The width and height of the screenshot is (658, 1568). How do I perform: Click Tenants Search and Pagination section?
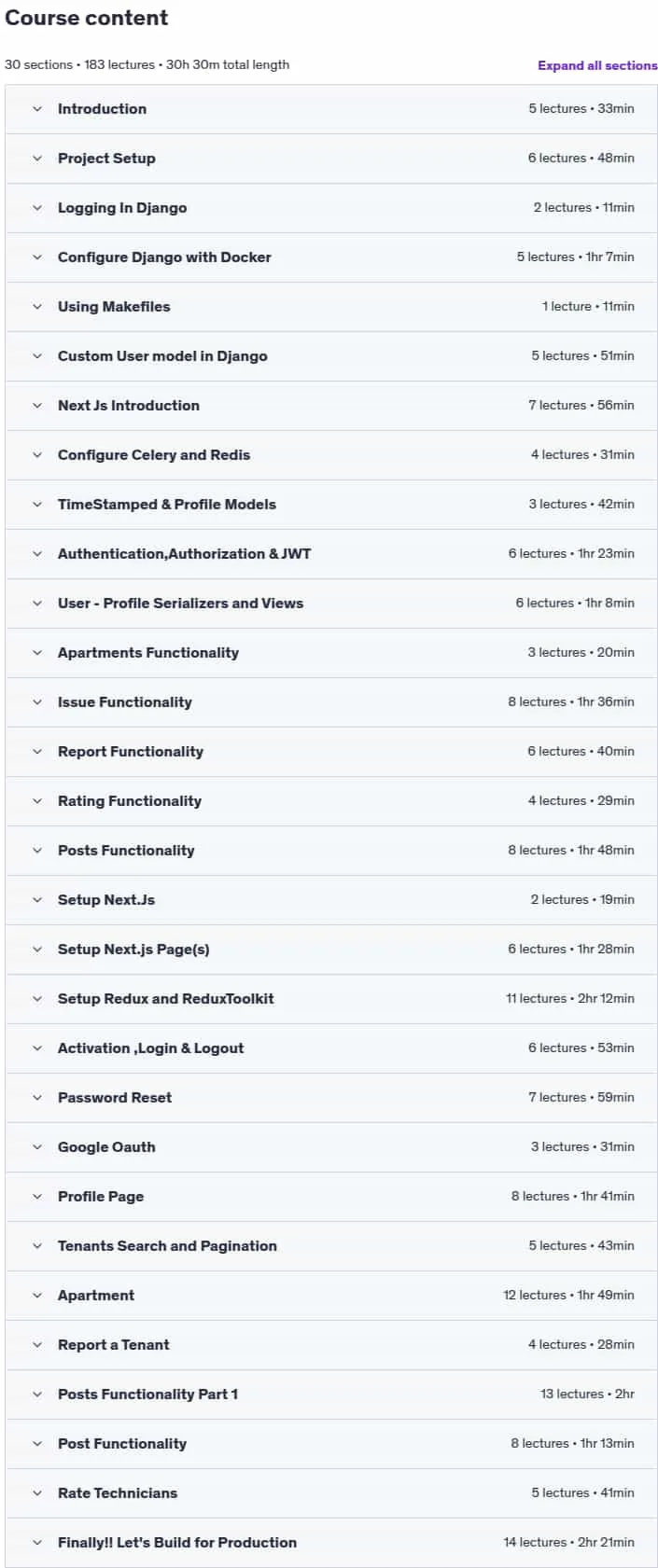click(x=331, y=1246)
